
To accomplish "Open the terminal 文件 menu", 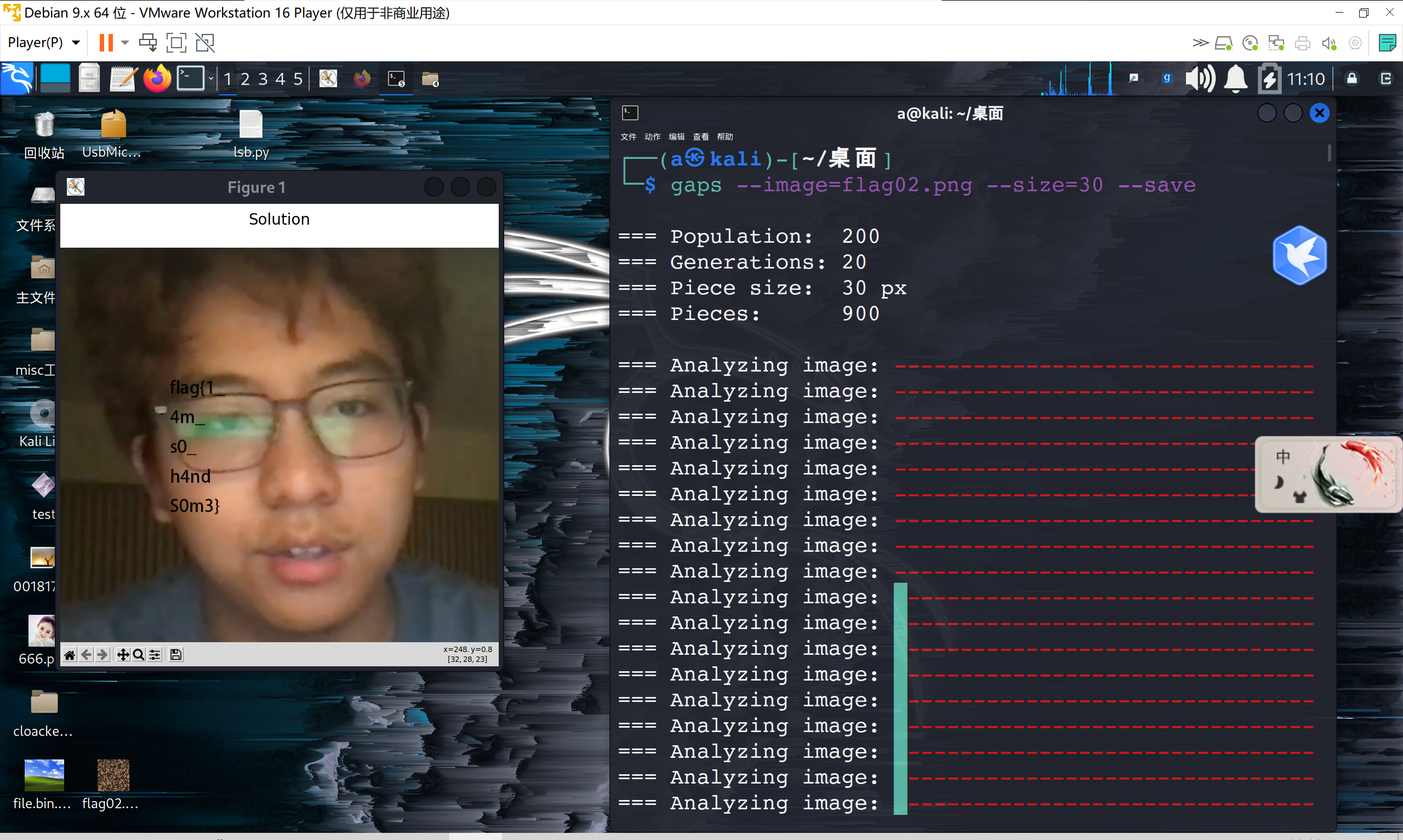I will pos(628,136).
